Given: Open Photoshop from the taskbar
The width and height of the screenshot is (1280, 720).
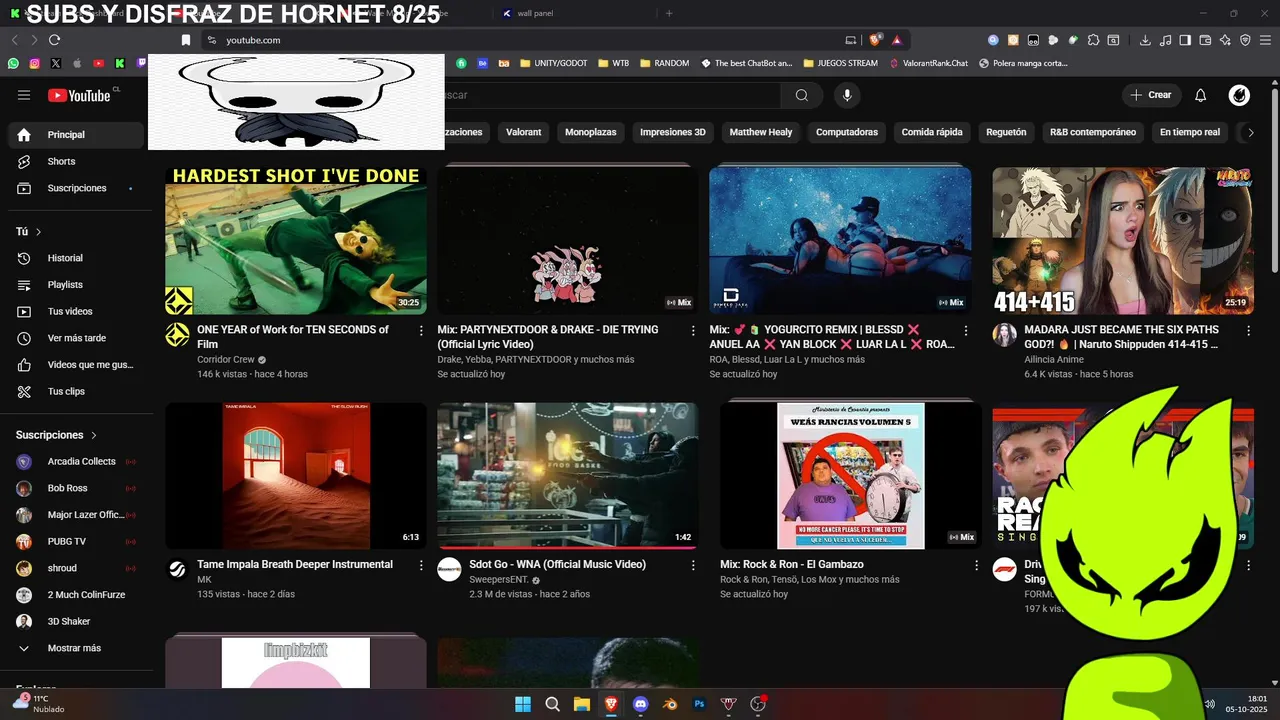Looking at the screenshot, I should click(x=700, y=704).
